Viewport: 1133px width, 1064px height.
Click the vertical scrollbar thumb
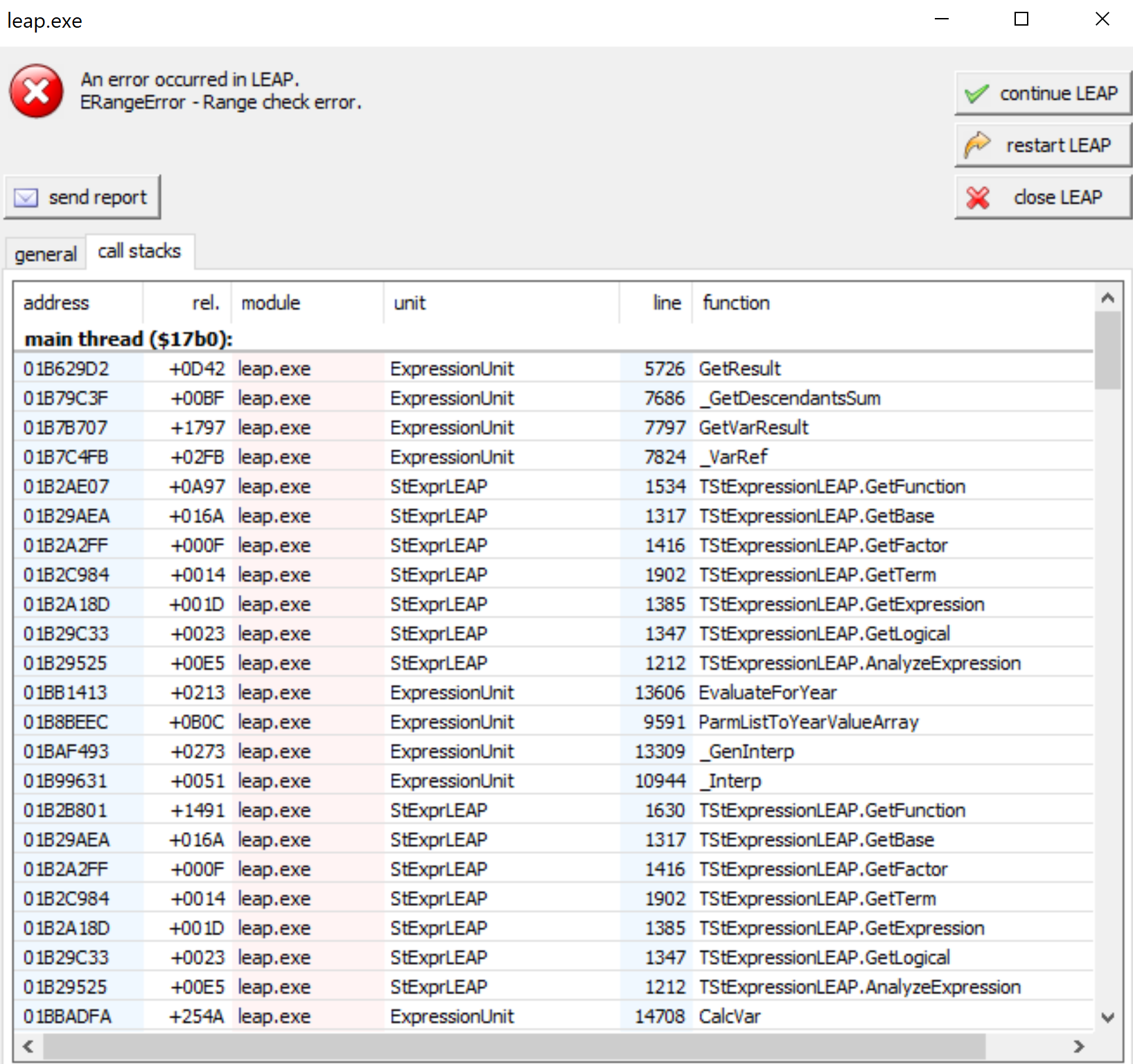pos(1107,351)
